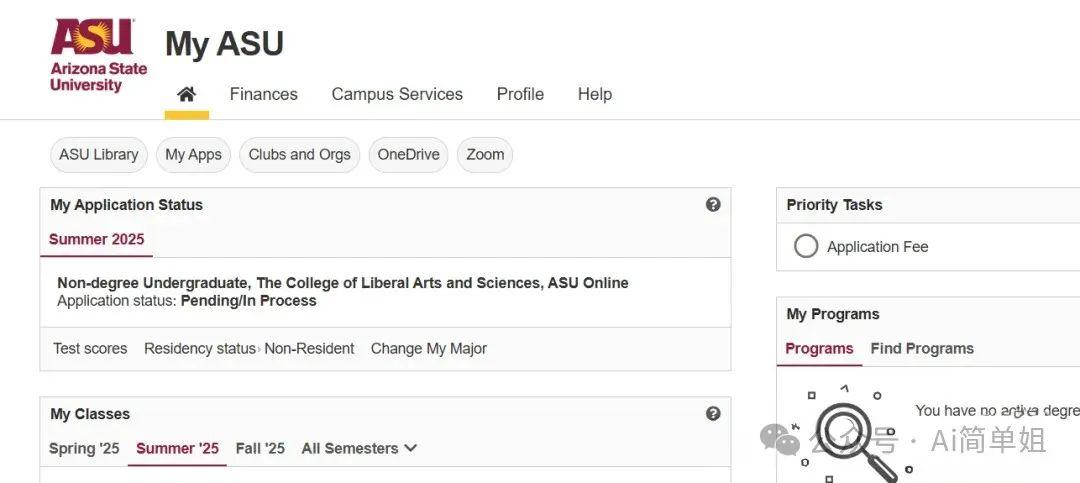Open the My Apps quick link
This screenshot has width=1080, height=483.
193,155
